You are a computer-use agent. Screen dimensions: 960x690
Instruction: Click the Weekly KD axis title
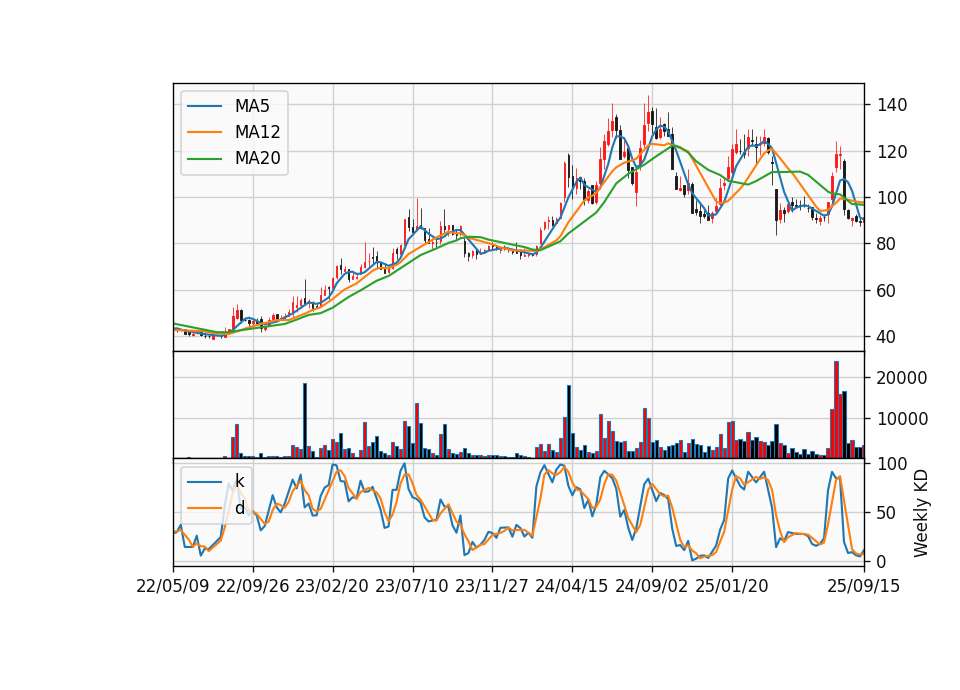[921, 513]
